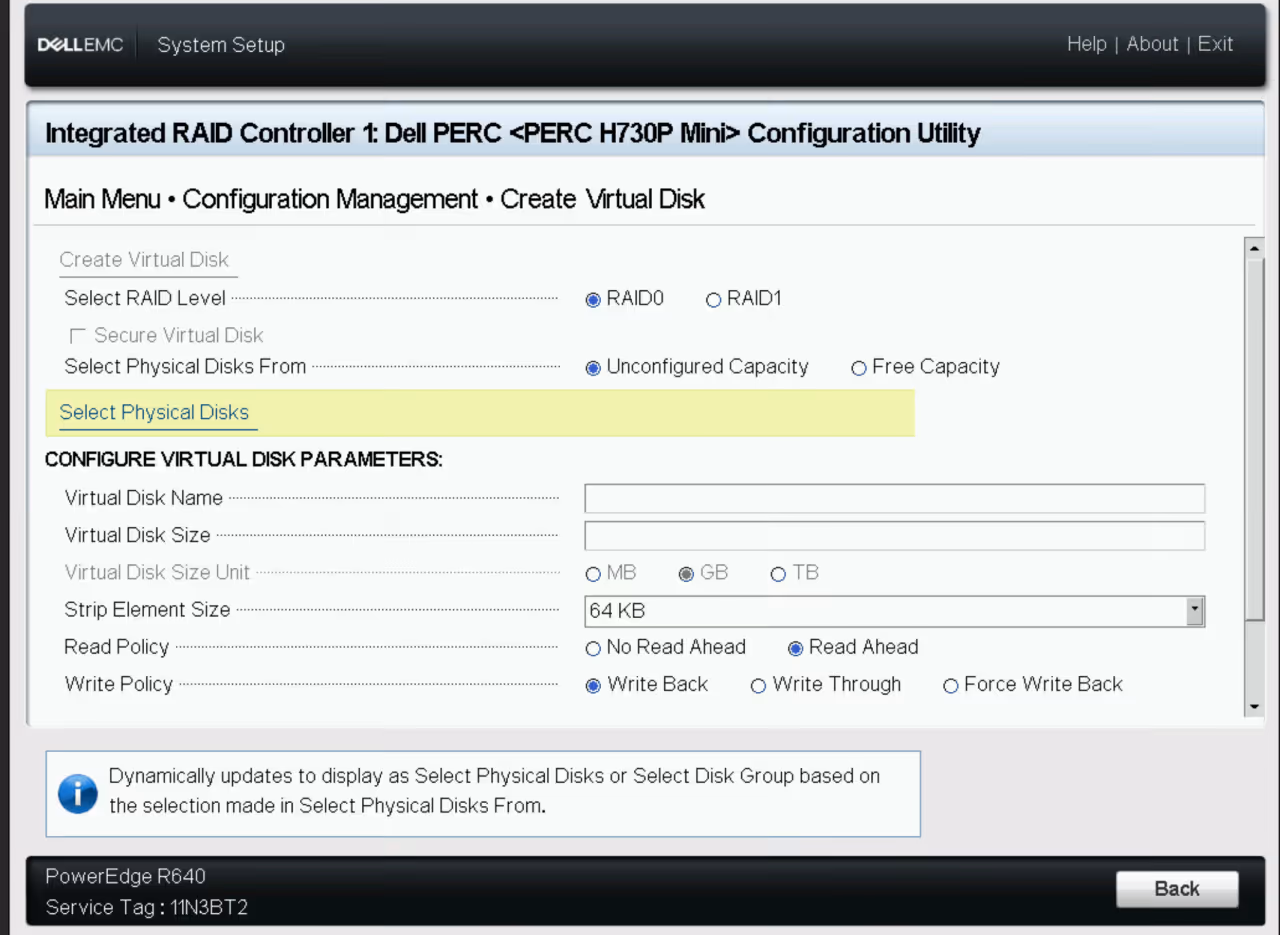1280x935 pixels.
Task: Click the Write Policy label
Action: click(118, 685)
